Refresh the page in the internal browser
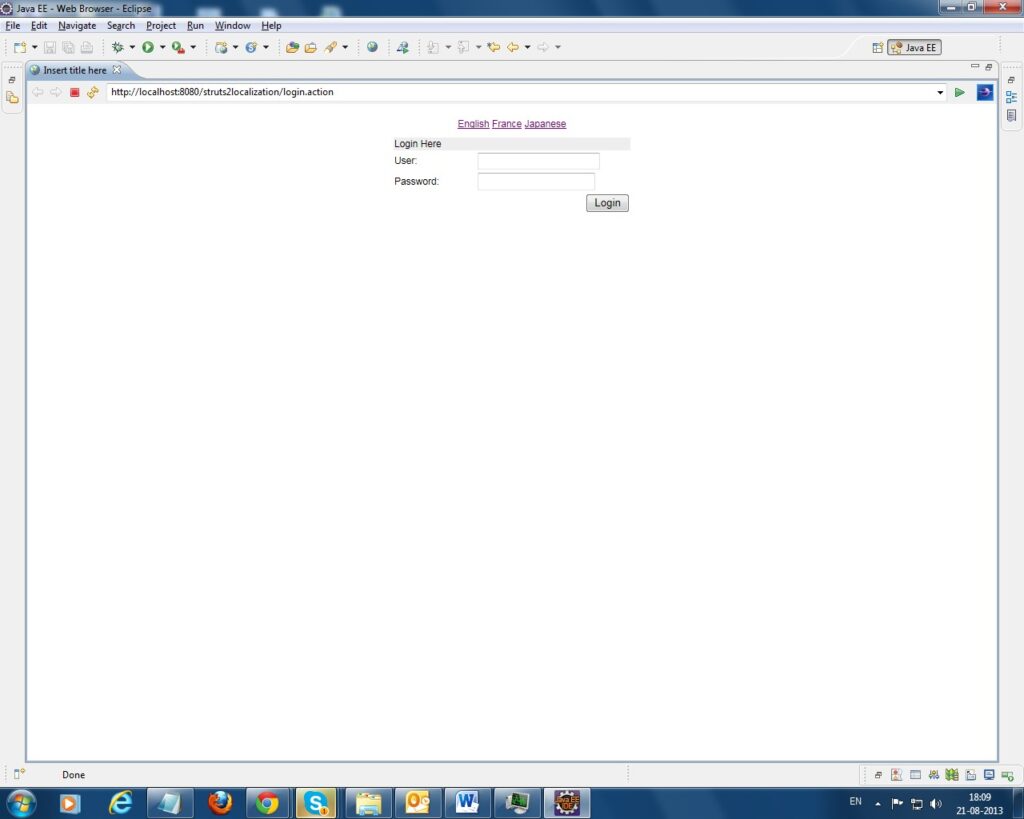This screenshot has width=1024, height=819. pos(93,93)
